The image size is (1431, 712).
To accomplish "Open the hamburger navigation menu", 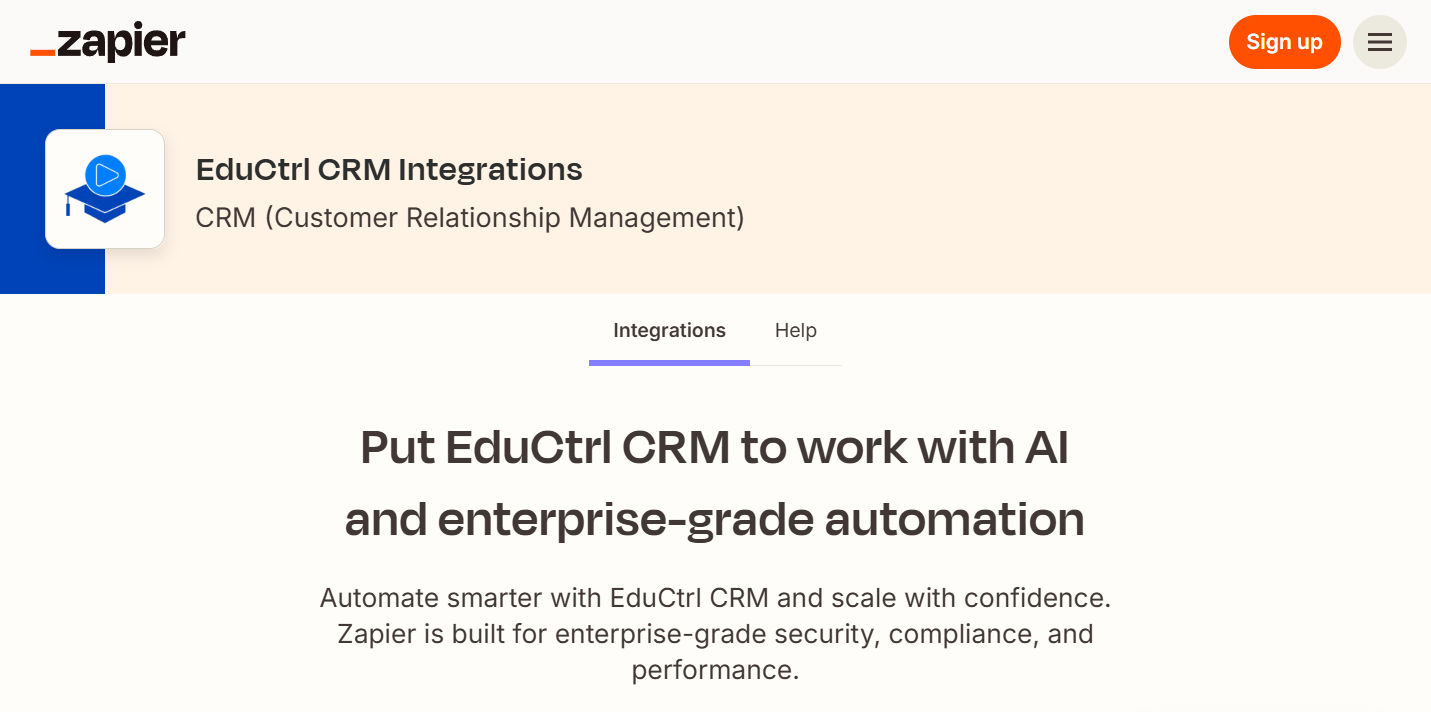I will click(x=1379, y=42).
